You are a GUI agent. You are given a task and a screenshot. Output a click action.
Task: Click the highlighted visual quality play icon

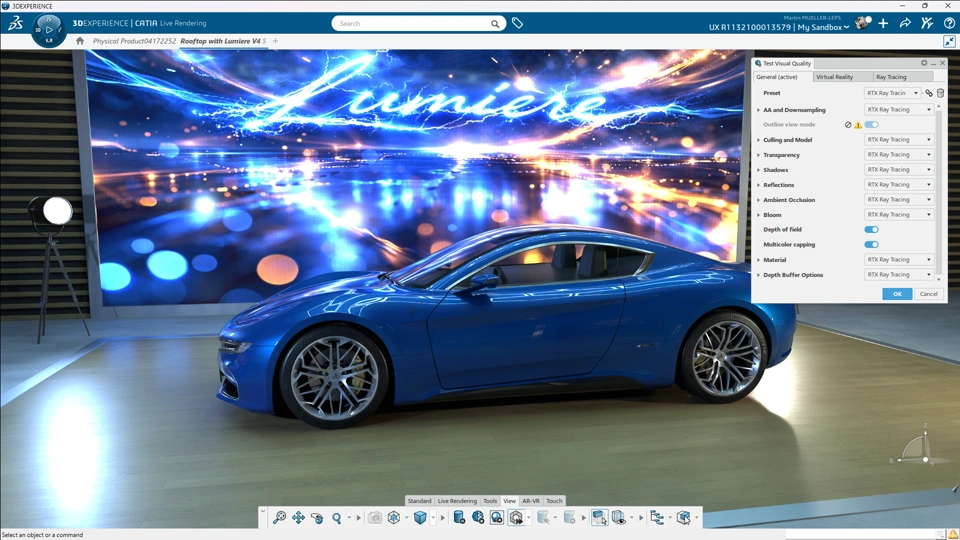tap(516, 518)
